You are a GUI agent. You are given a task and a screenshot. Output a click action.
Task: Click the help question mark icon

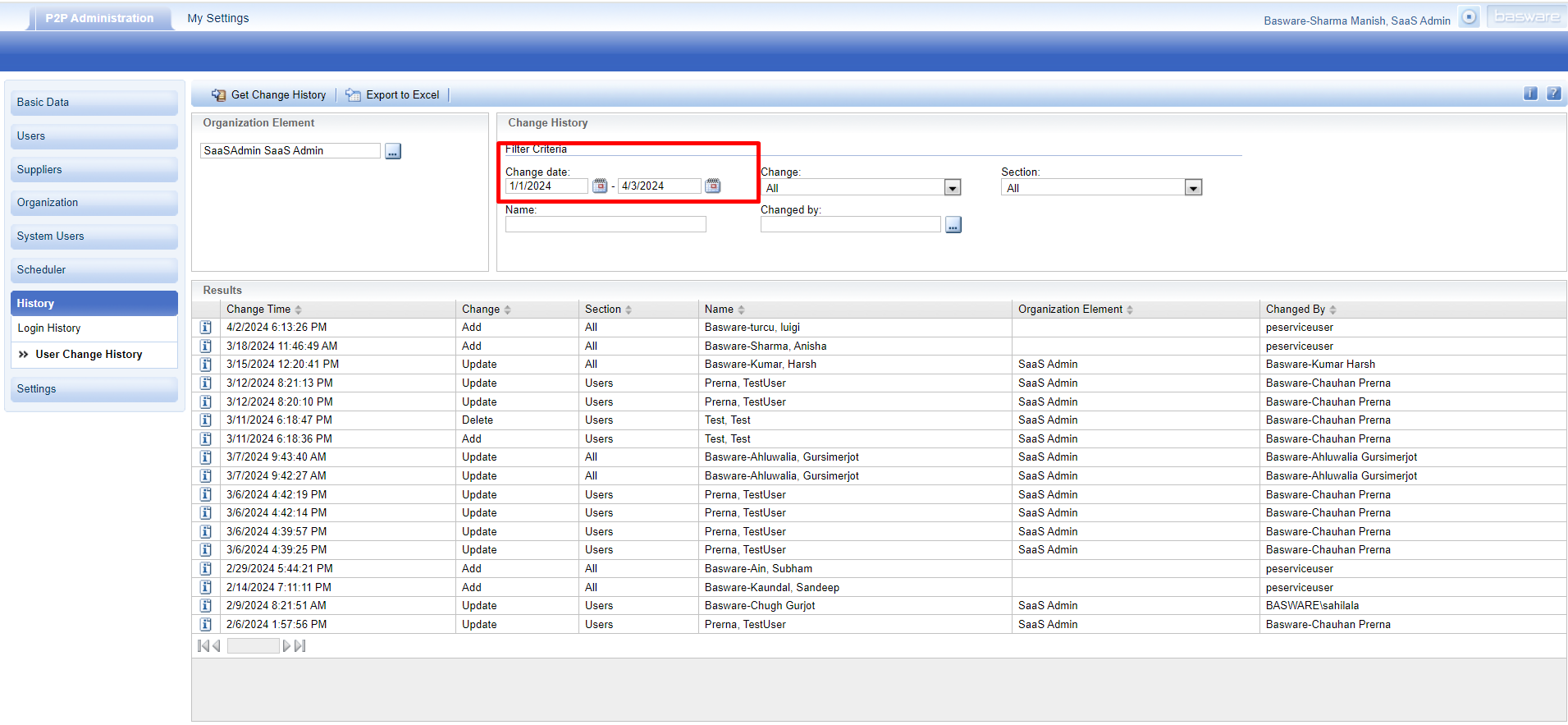[1553, 94]
